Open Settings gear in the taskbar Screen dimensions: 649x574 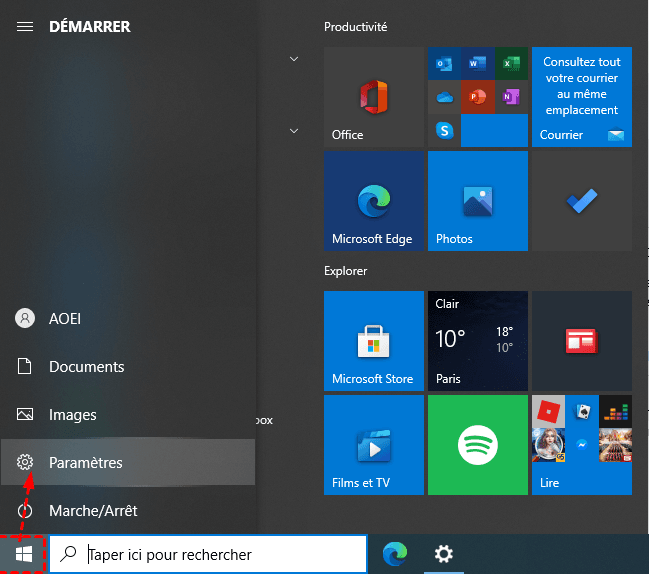(x=444, y=554)
